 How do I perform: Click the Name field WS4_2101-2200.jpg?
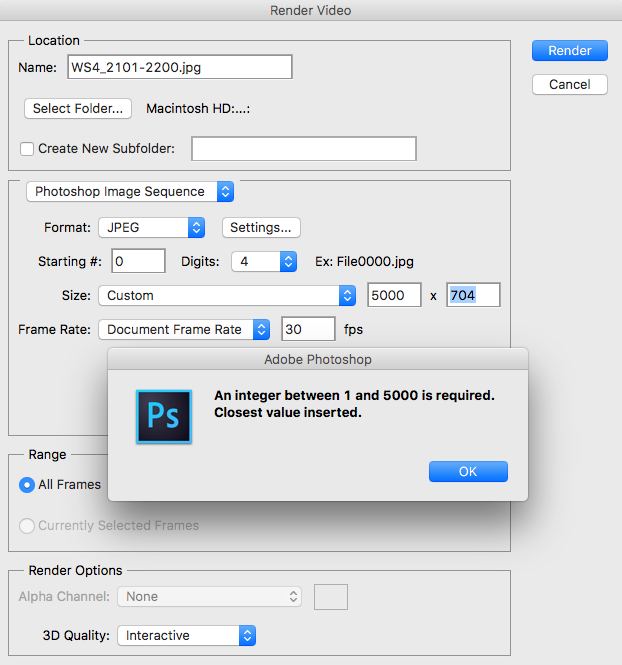pos(180,67)
